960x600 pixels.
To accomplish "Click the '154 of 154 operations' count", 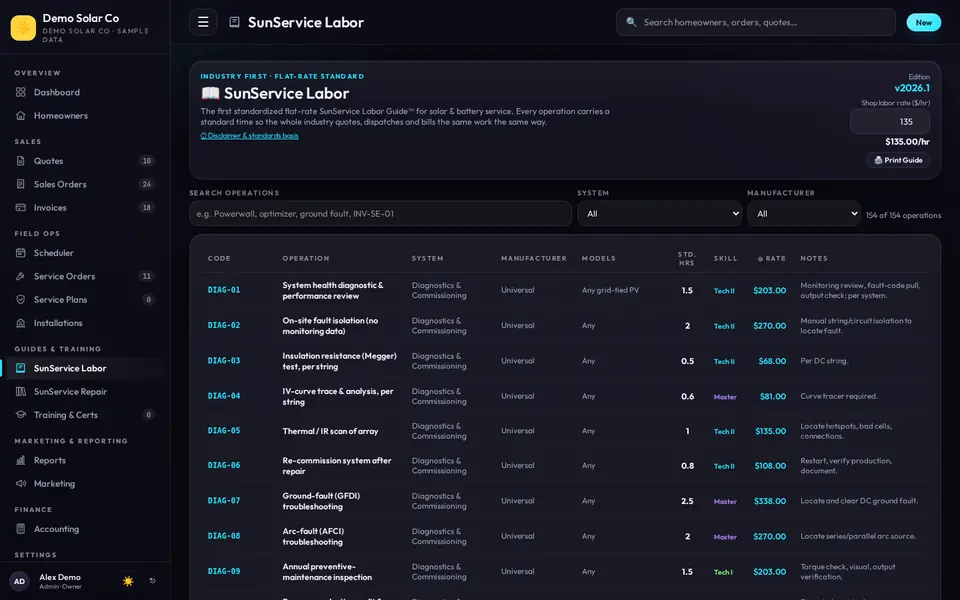I will click(x=903, y=215).
